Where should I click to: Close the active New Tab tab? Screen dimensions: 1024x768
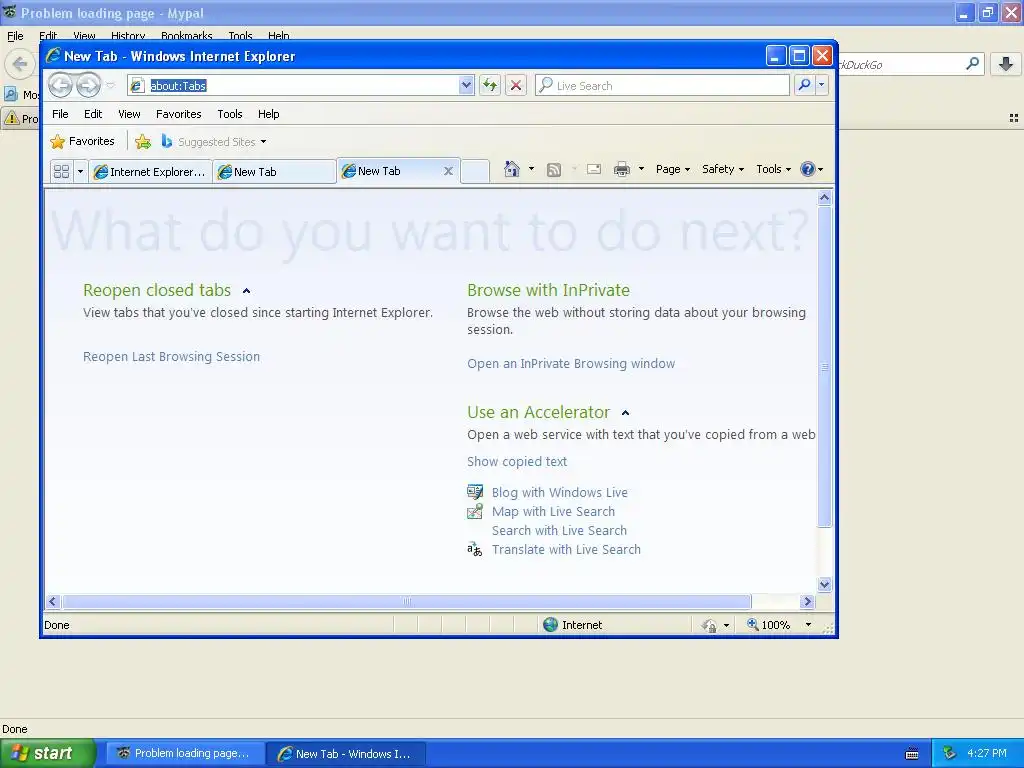tap(448, 171)
